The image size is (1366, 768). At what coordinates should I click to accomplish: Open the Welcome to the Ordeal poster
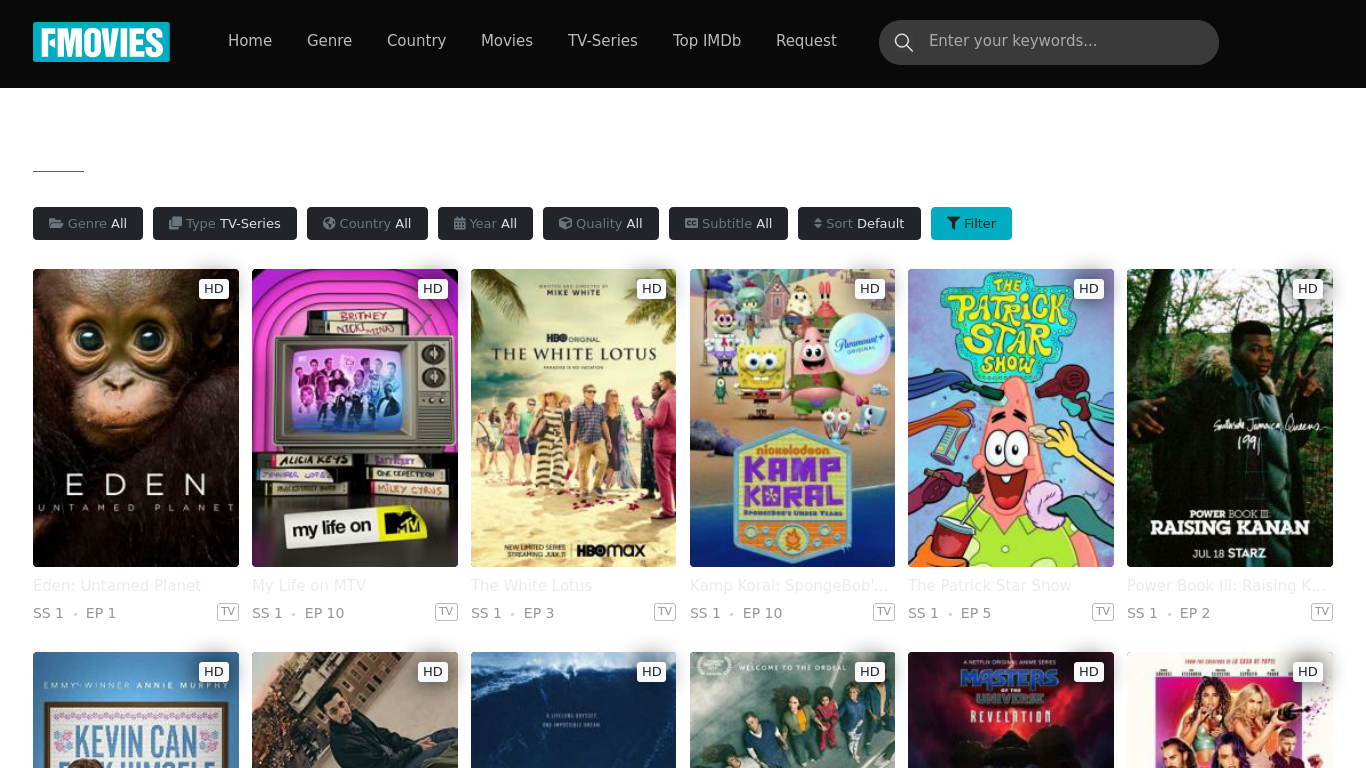792,710
